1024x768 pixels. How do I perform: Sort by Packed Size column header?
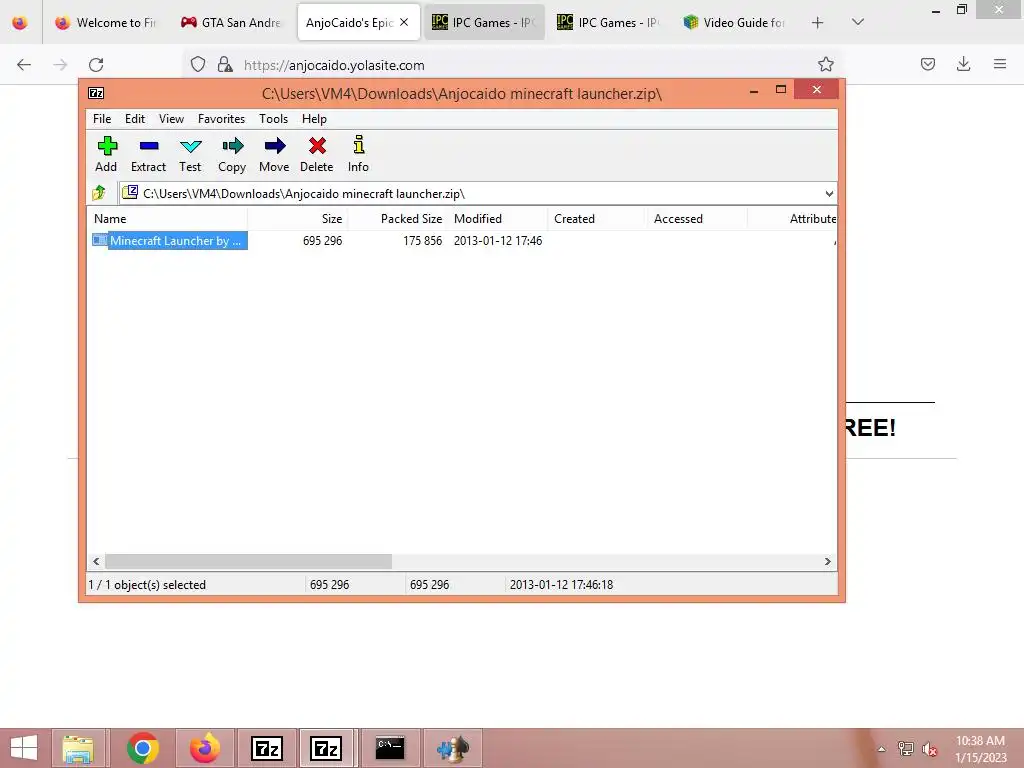(397, 219)
